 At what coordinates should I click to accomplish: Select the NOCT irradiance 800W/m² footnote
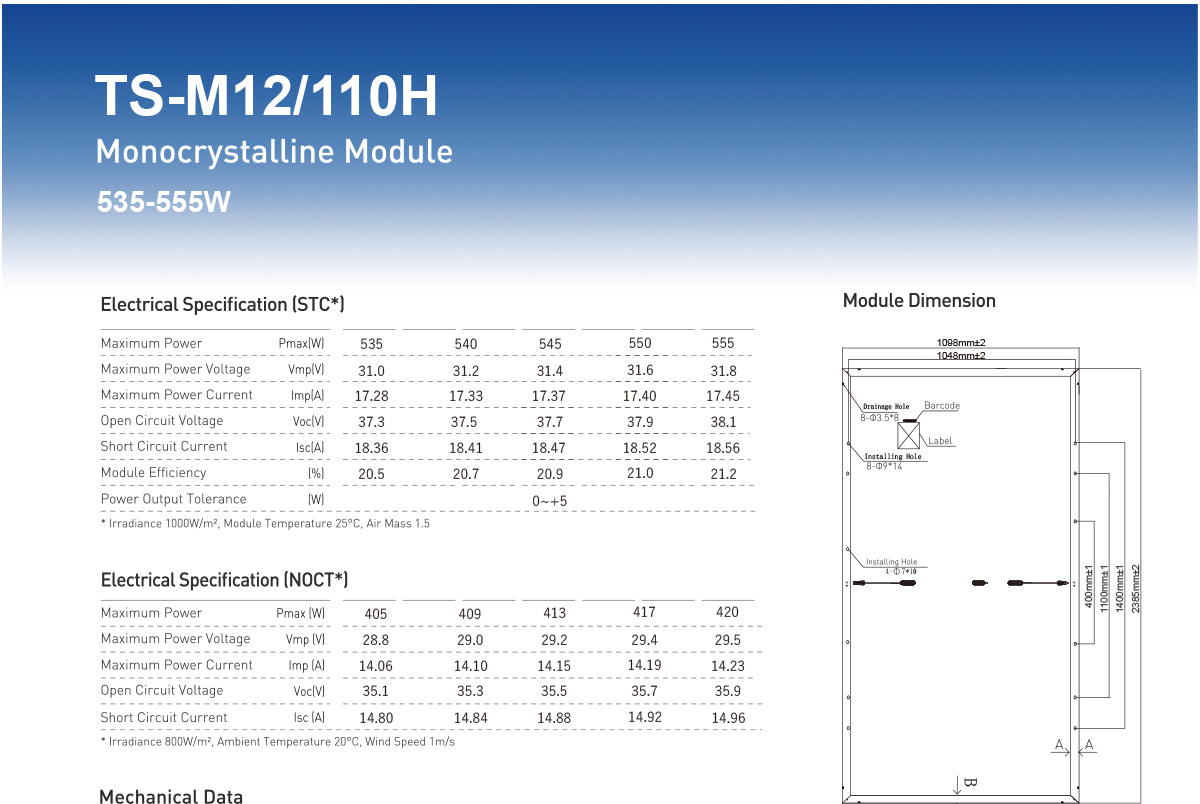coord(278,742)
